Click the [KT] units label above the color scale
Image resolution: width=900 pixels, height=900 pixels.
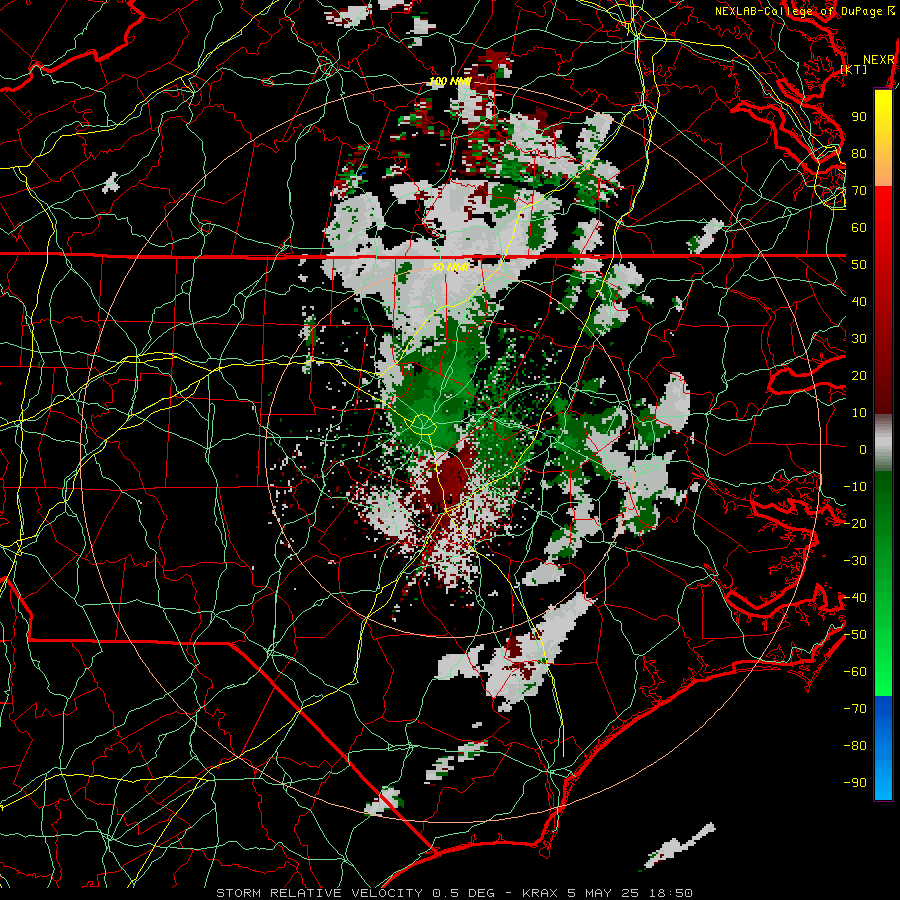coord(854,69)
